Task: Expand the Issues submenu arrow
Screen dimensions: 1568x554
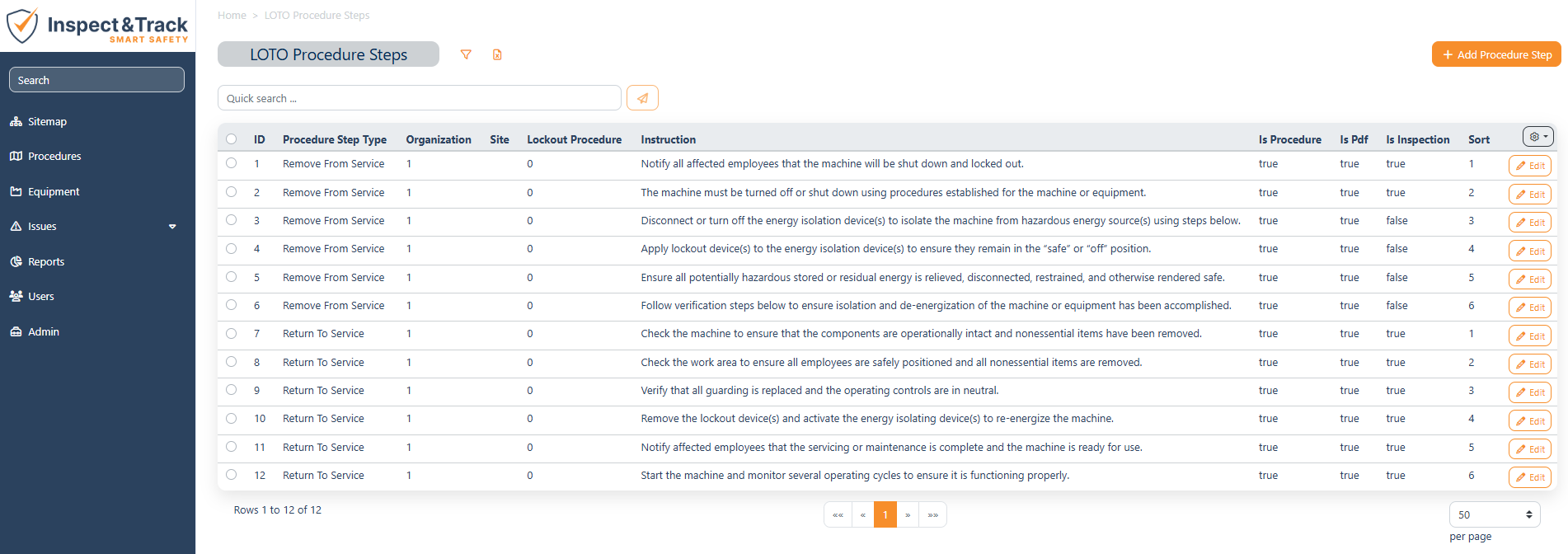Action: 172,226
